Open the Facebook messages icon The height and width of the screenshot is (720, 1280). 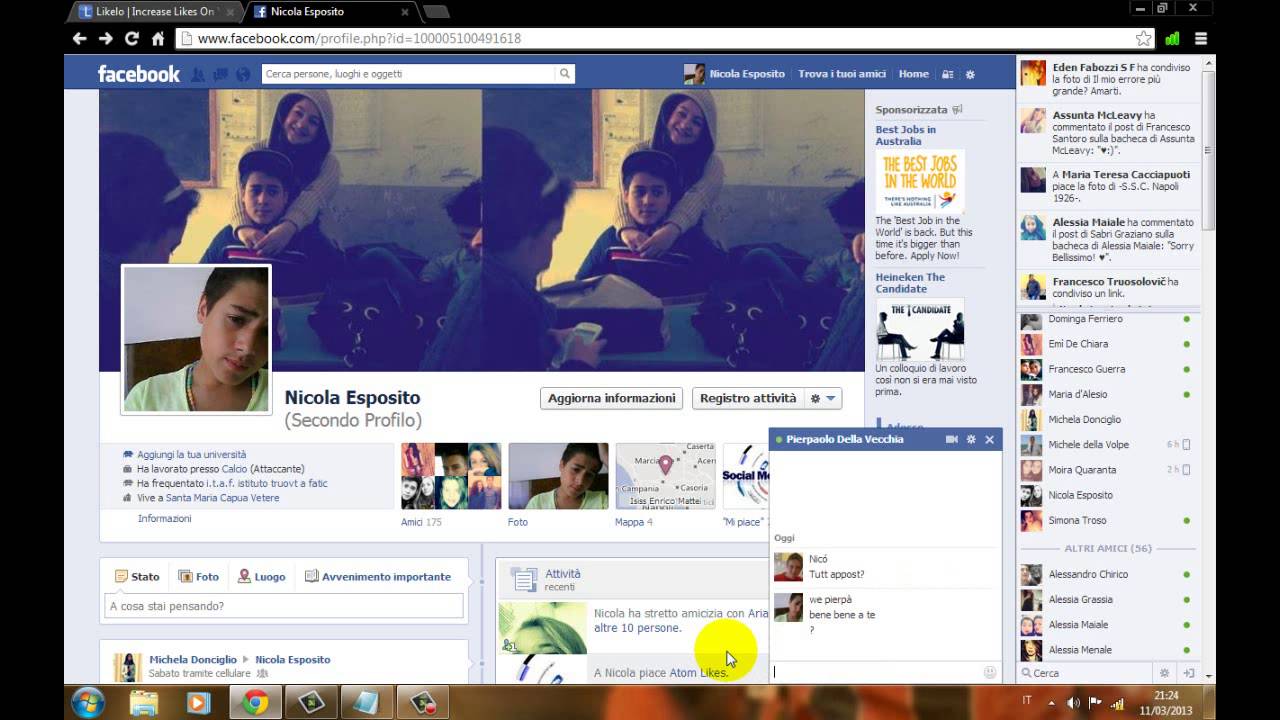[222, 74]
